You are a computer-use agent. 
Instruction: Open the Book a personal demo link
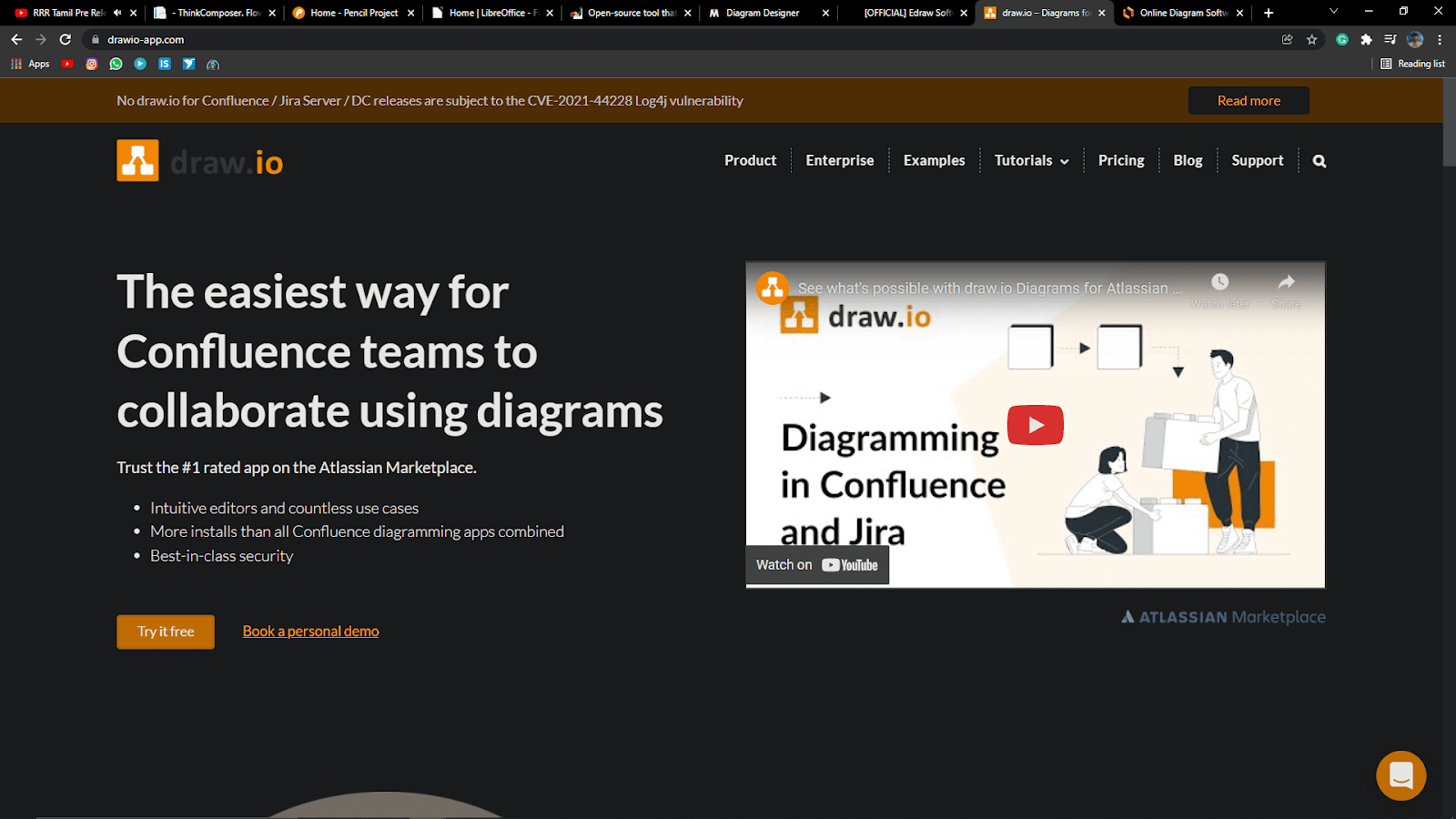coord(310,632)
